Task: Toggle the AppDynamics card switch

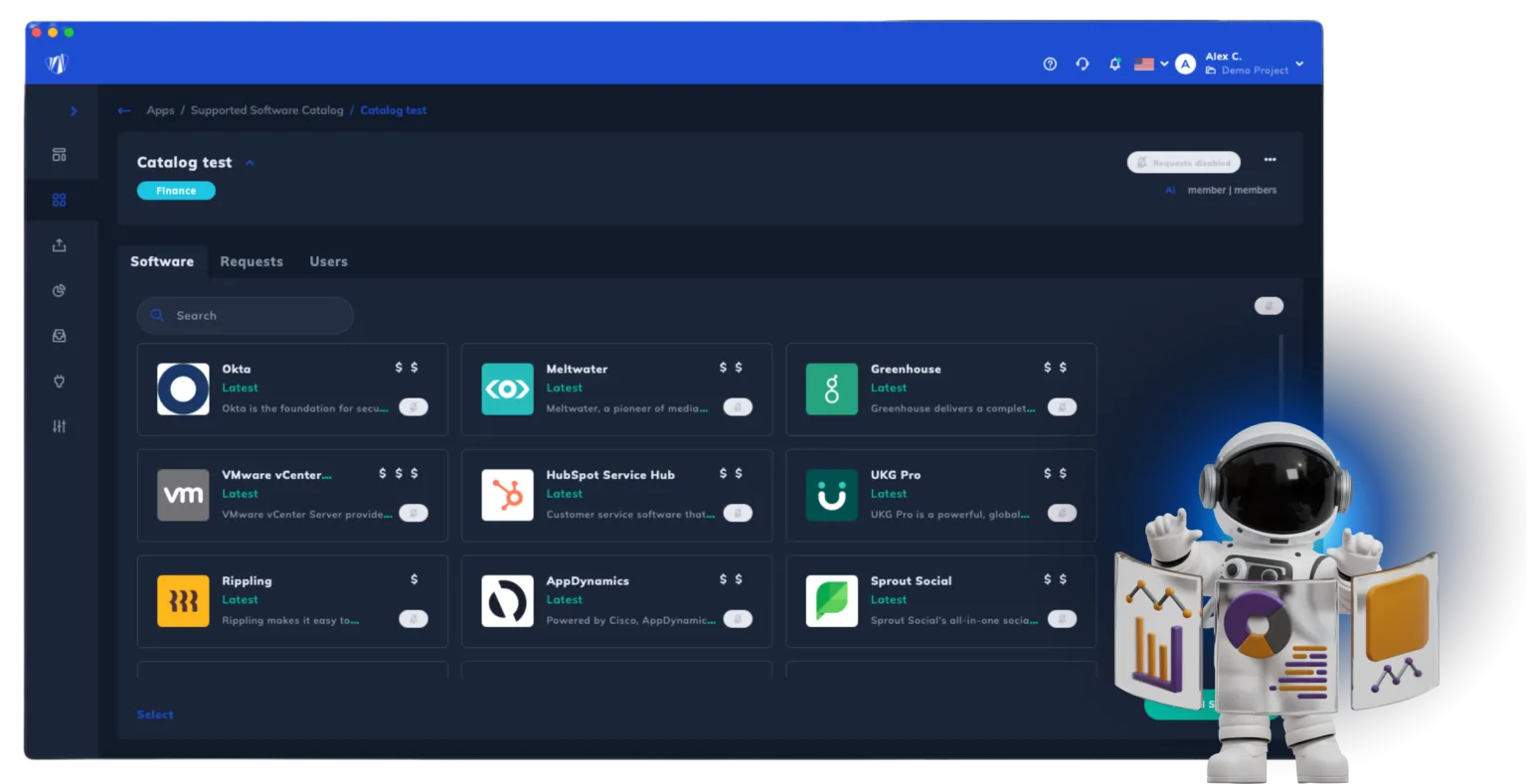Action: [x=738, y=619]
